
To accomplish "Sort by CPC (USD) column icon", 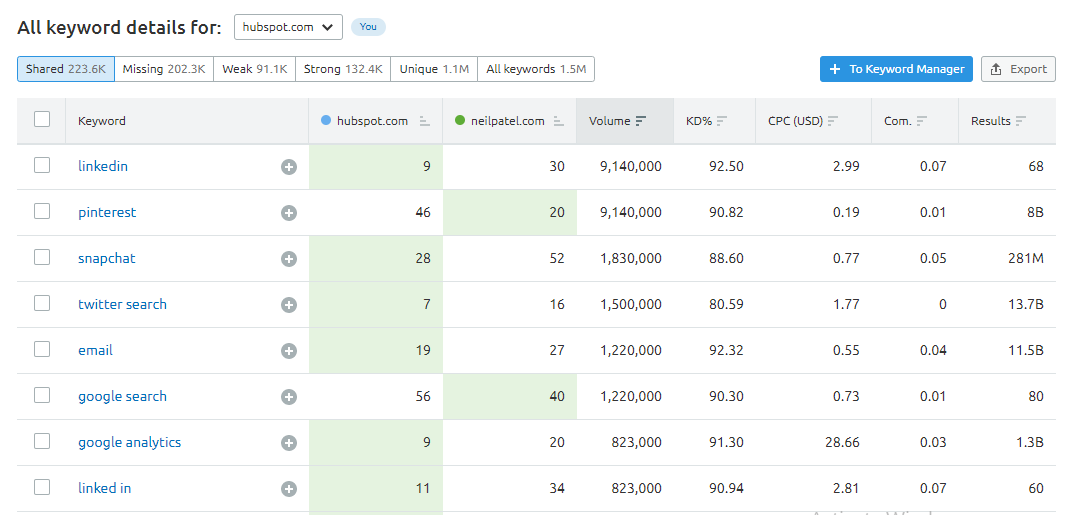I will (833, 121).
